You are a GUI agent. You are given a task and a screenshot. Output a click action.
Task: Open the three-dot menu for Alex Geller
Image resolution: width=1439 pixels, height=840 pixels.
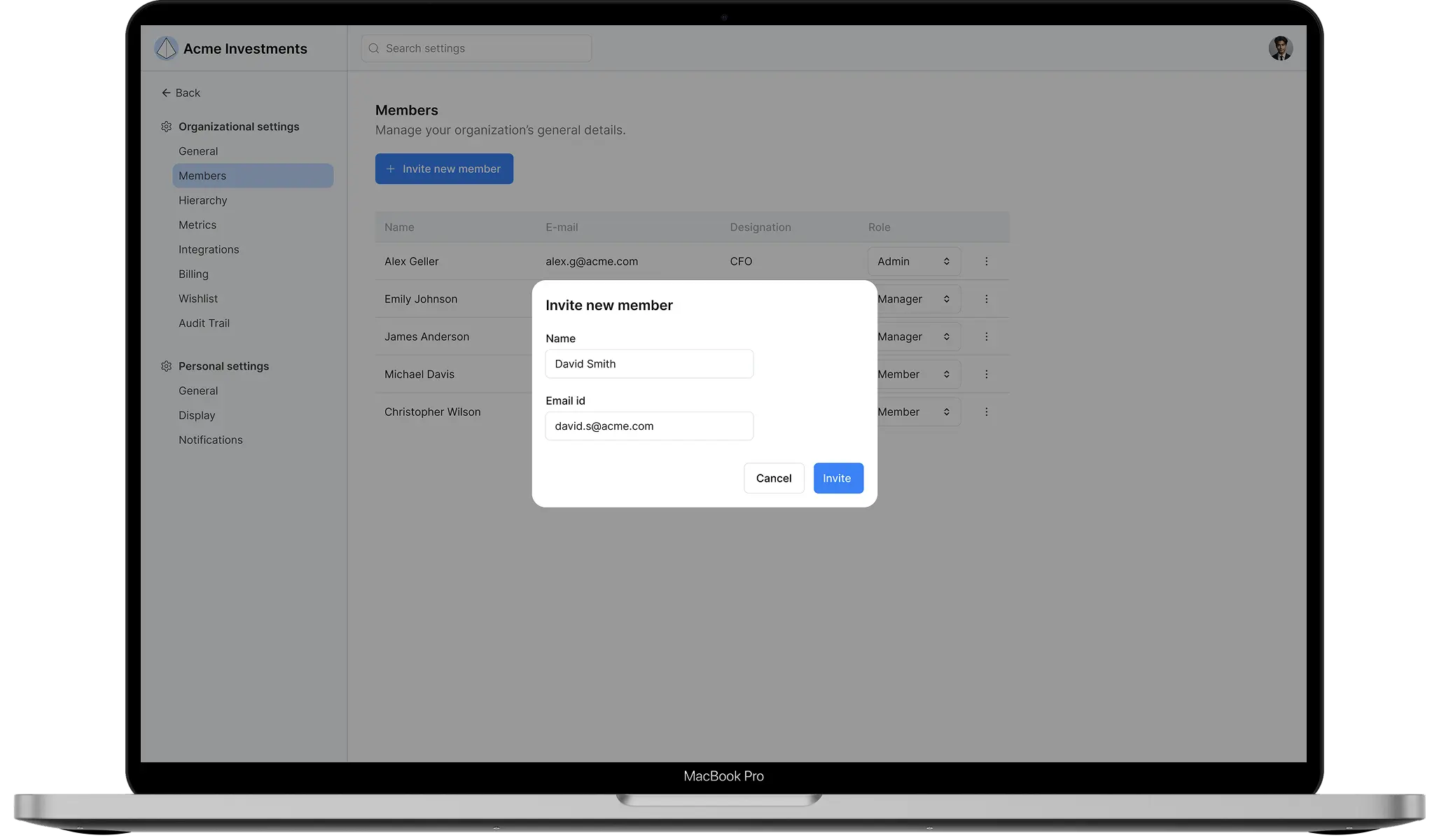click(x=987, y=261)
